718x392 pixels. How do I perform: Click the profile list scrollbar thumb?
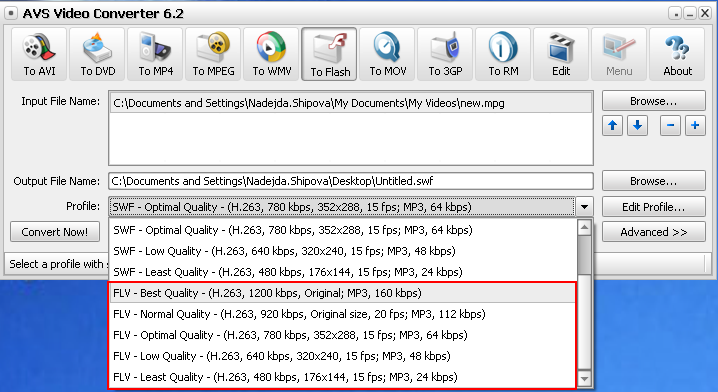point(584,256)
